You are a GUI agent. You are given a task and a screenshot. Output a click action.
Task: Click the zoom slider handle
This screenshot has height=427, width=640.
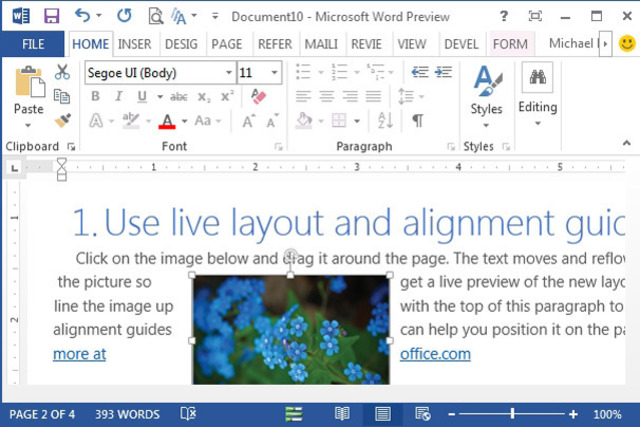tap(512, 414)
